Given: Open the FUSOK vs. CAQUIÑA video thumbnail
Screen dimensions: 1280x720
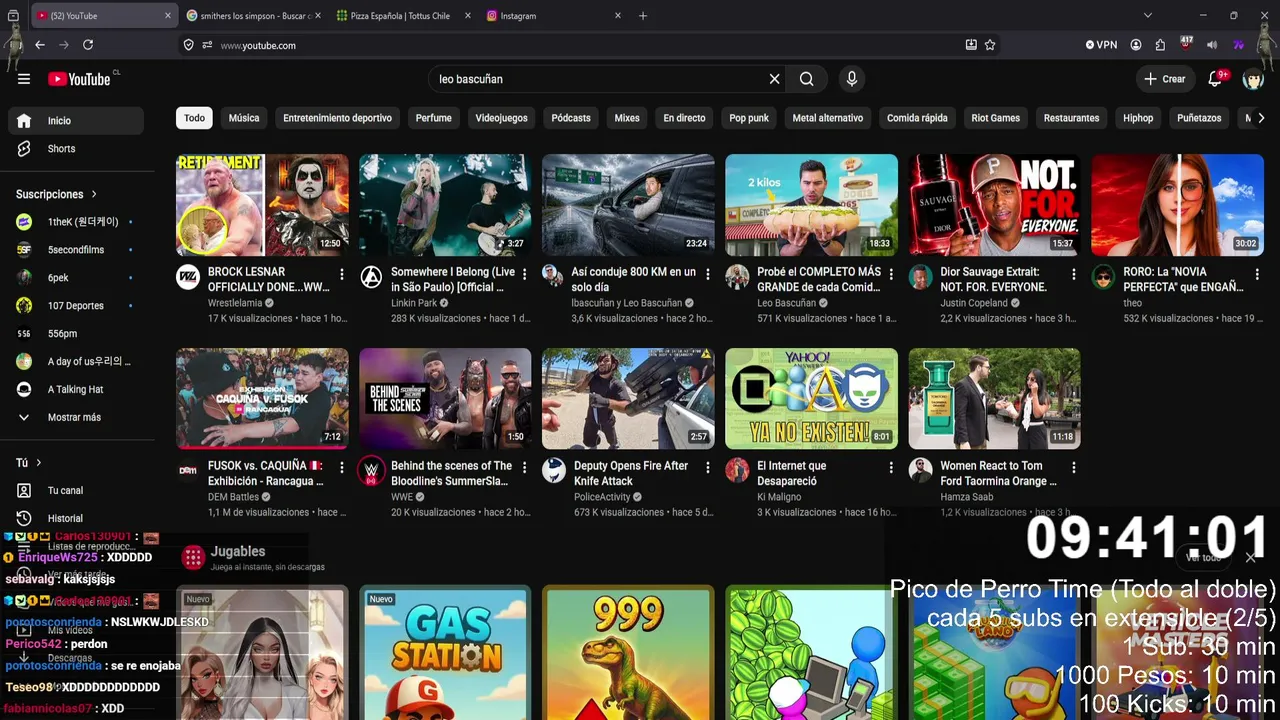Looking at the screenshot, I should click(262, 399).
